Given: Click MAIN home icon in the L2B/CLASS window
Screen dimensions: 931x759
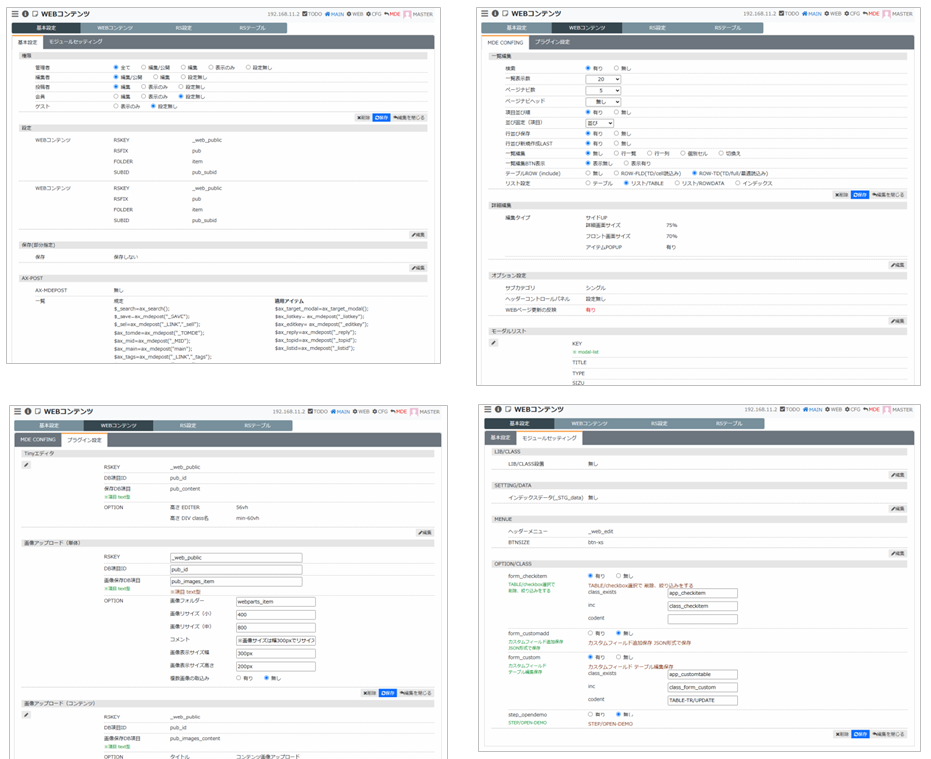Looking at the screenshot, I should click(813, 409).
